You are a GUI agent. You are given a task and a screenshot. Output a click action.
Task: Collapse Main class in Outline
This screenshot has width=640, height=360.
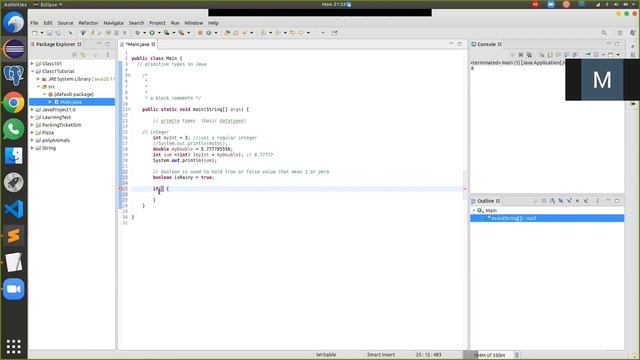tap(474, 211)
